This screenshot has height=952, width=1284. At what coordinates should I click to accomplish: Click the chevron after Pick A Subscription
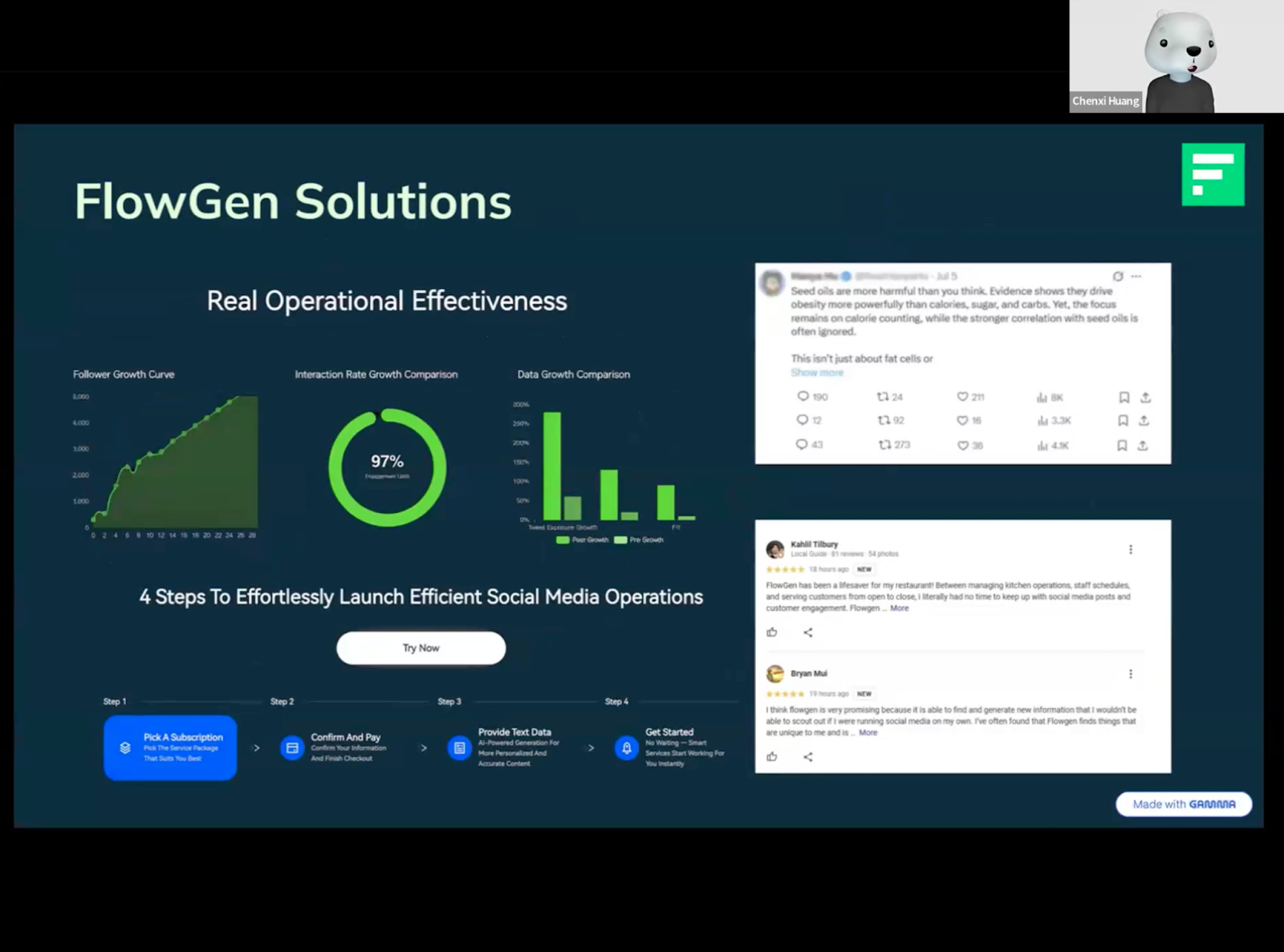[x=257, y=748]
